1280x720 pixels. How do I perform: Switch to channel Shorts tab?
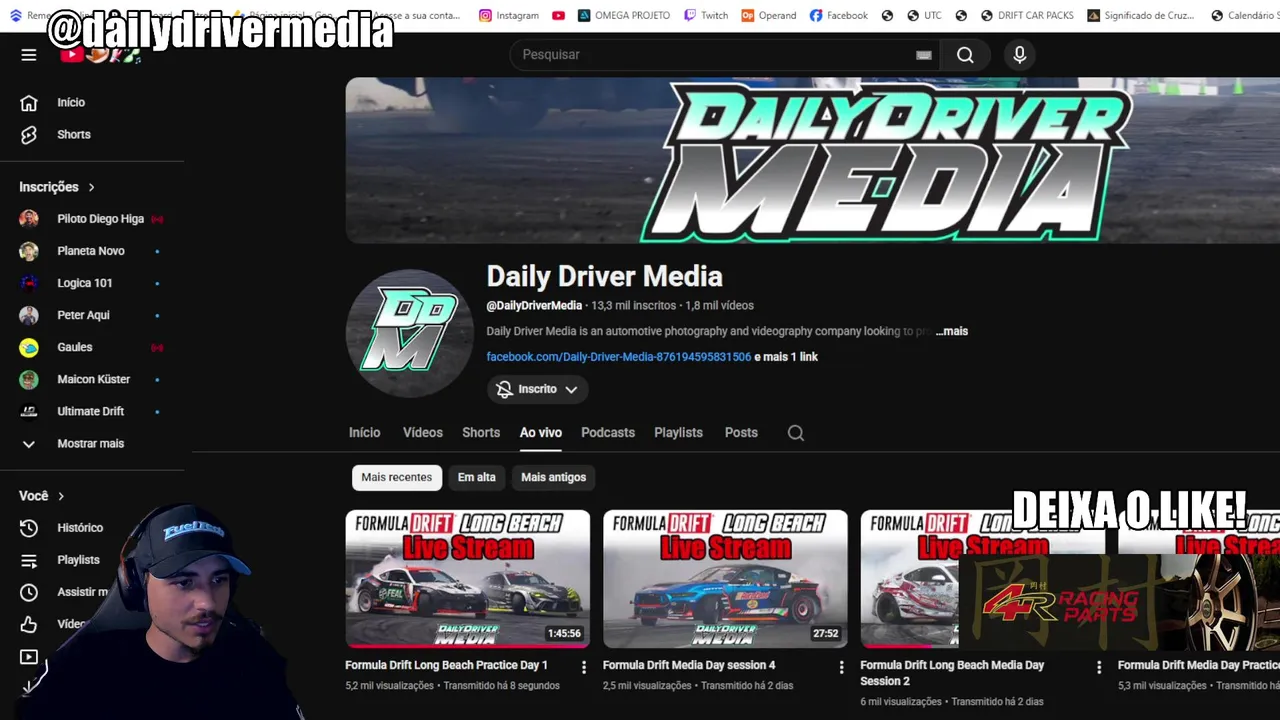481,433
